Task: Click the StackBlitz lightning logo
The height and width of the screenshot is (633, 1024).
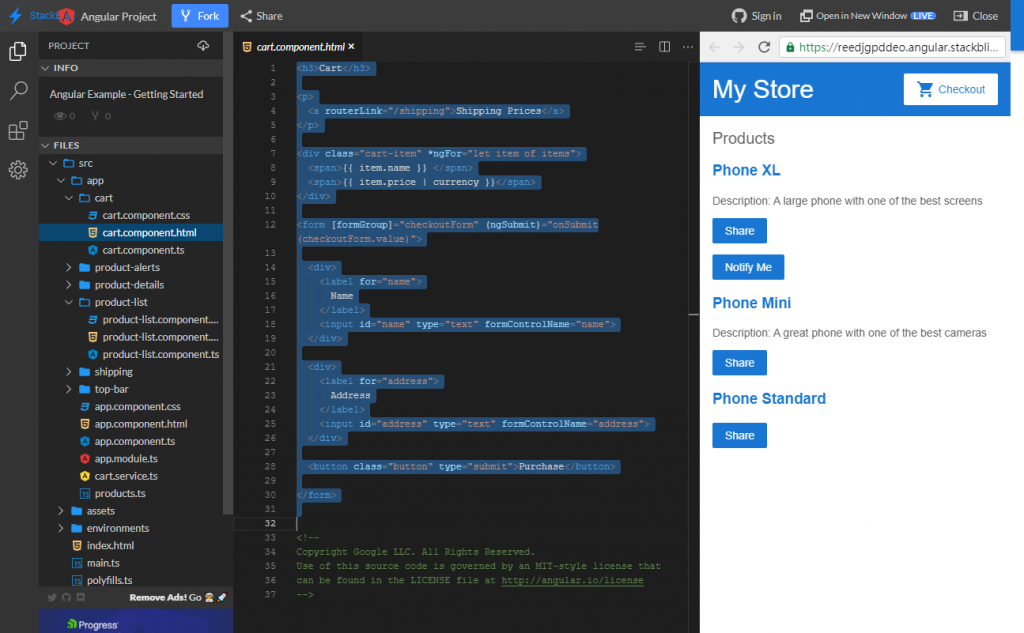Action: point(15,16)
